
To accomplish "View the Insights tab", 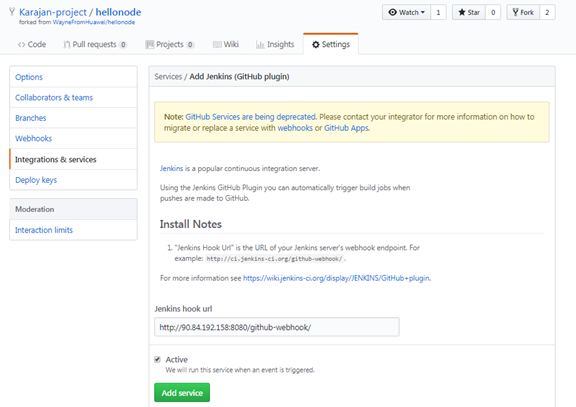I will tap(275, 44).
